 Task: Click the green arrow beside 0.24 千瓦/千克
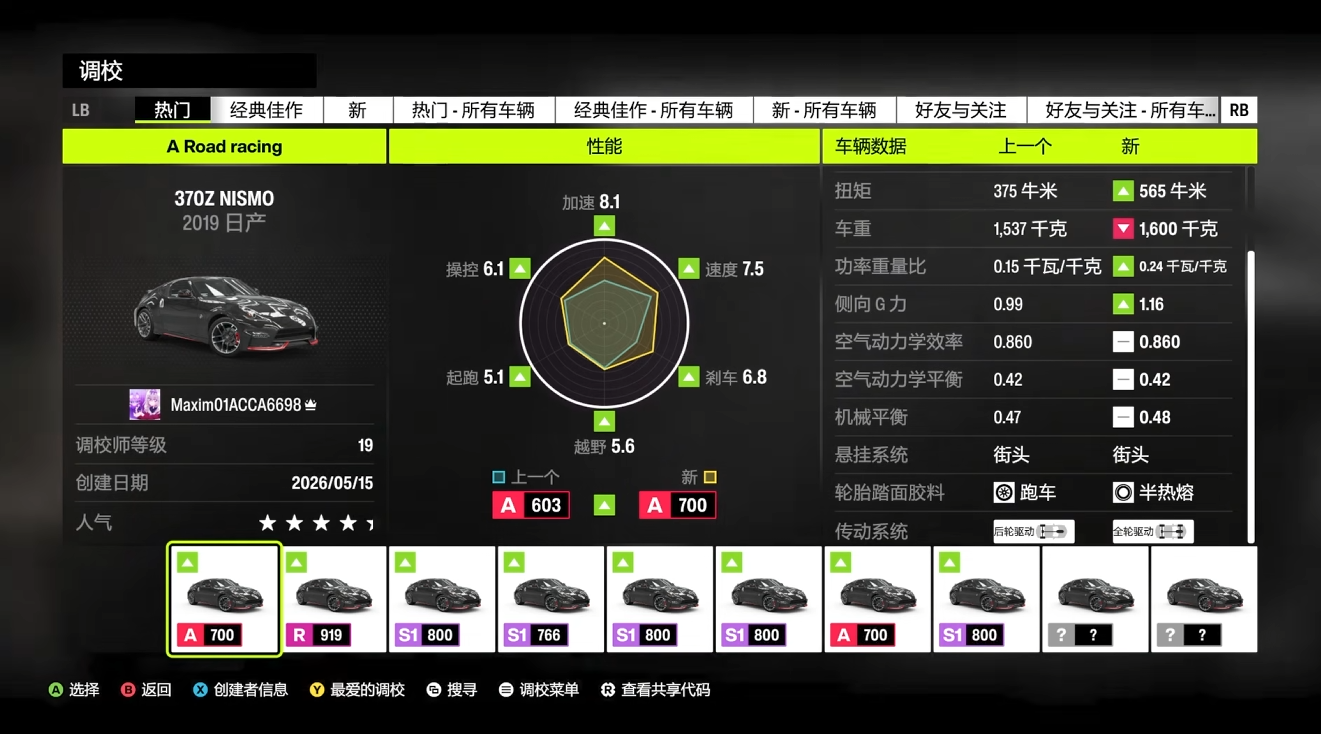point(1123,267)
